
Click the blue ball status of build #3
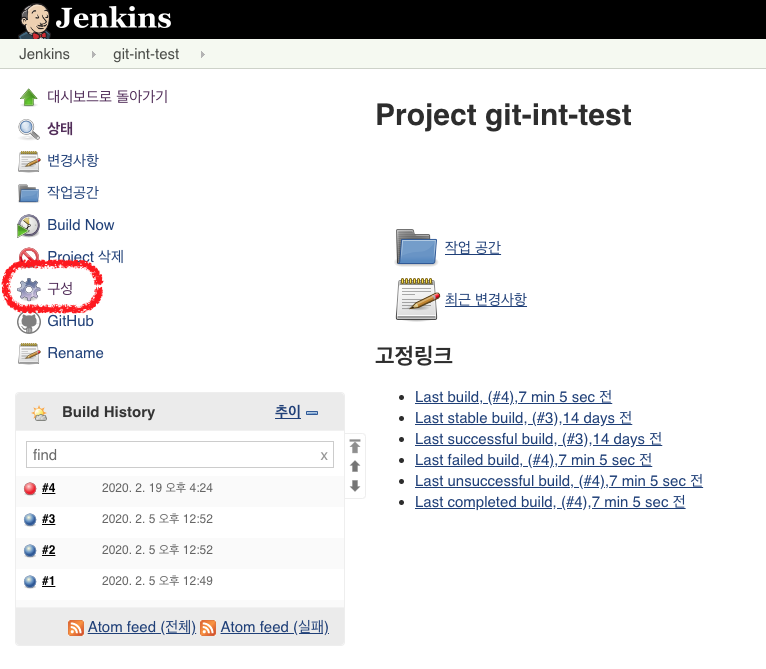pos(30,519)
